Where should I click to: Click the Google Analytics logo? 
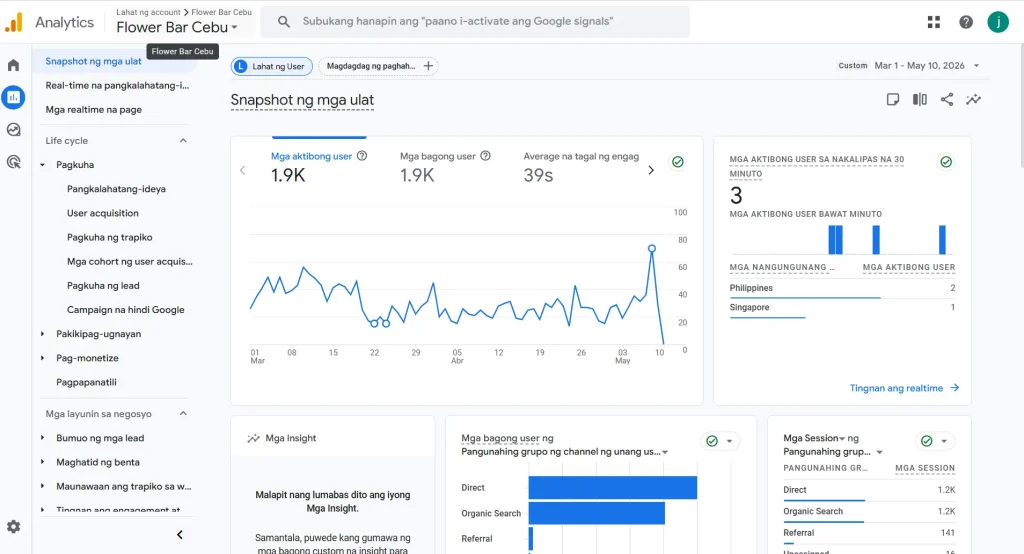click(x=14, y=22)
